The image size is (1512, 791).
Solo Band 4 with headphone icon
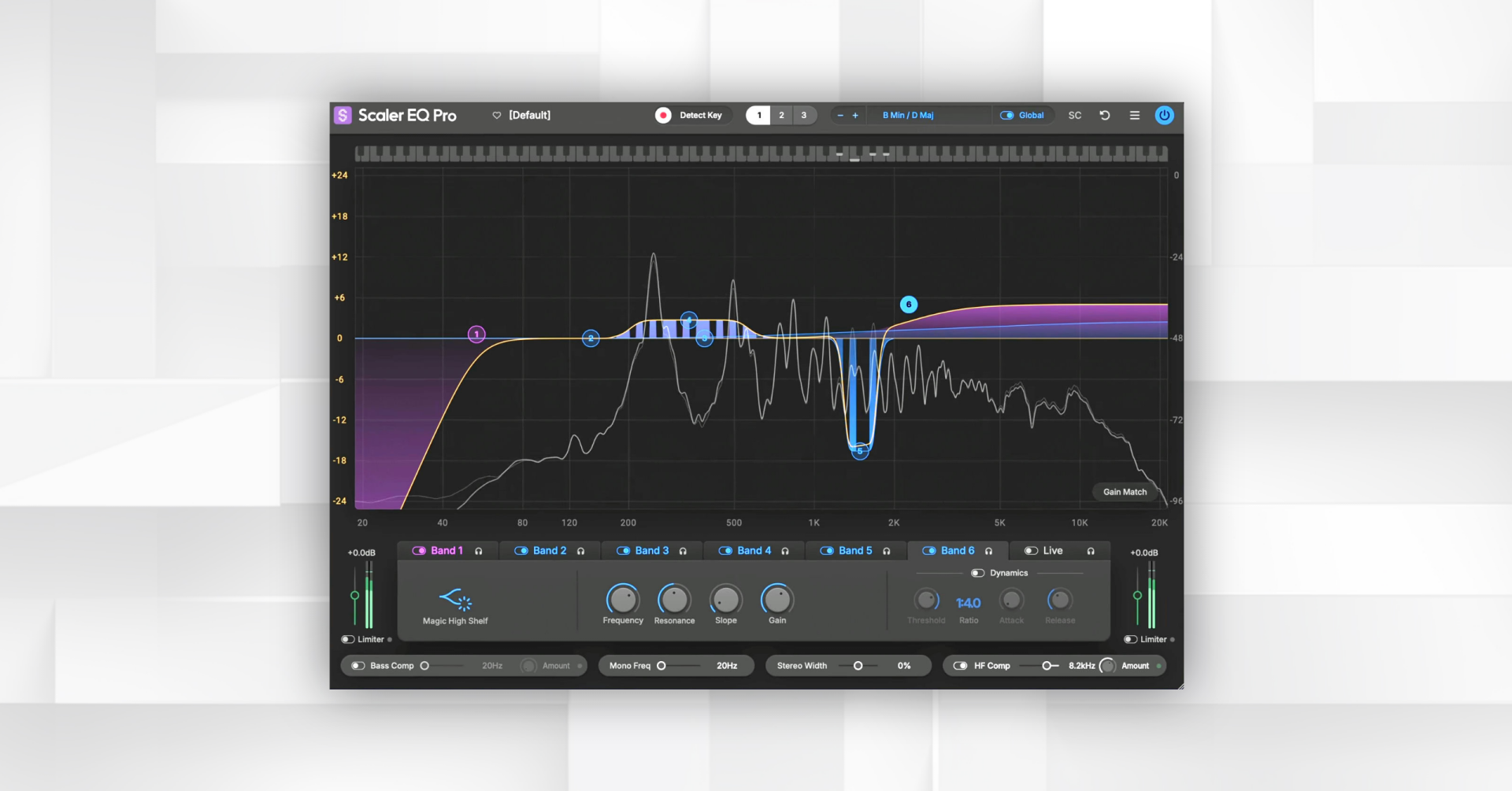785,551
